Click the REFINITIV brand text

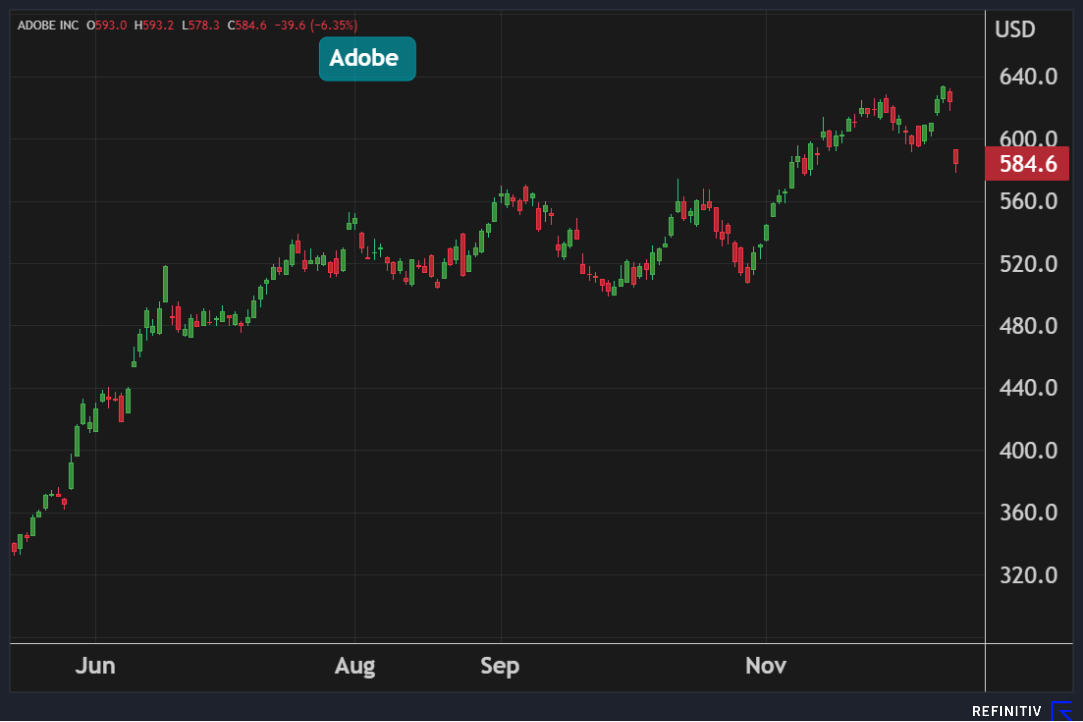1006,711
